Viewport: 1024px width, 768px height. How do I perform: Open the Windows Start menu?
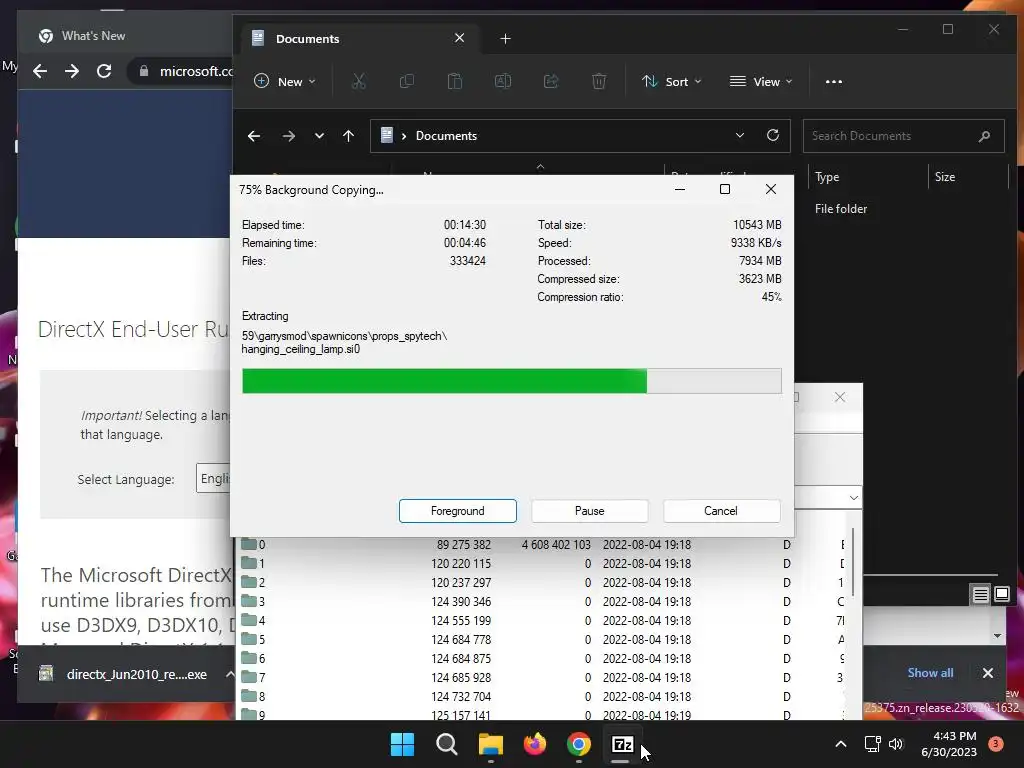pyautogui.click(x=402, y=744)
